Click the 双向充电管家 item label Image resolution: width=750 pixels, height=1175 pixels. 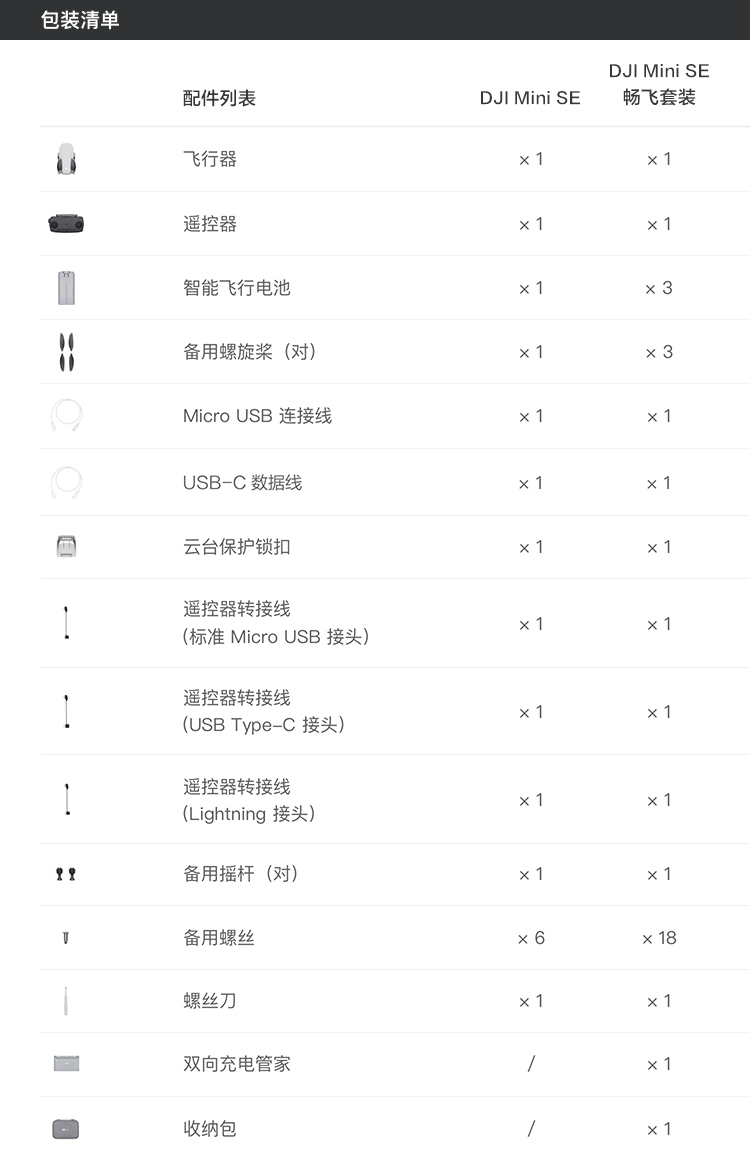[x=237, y=1064]
